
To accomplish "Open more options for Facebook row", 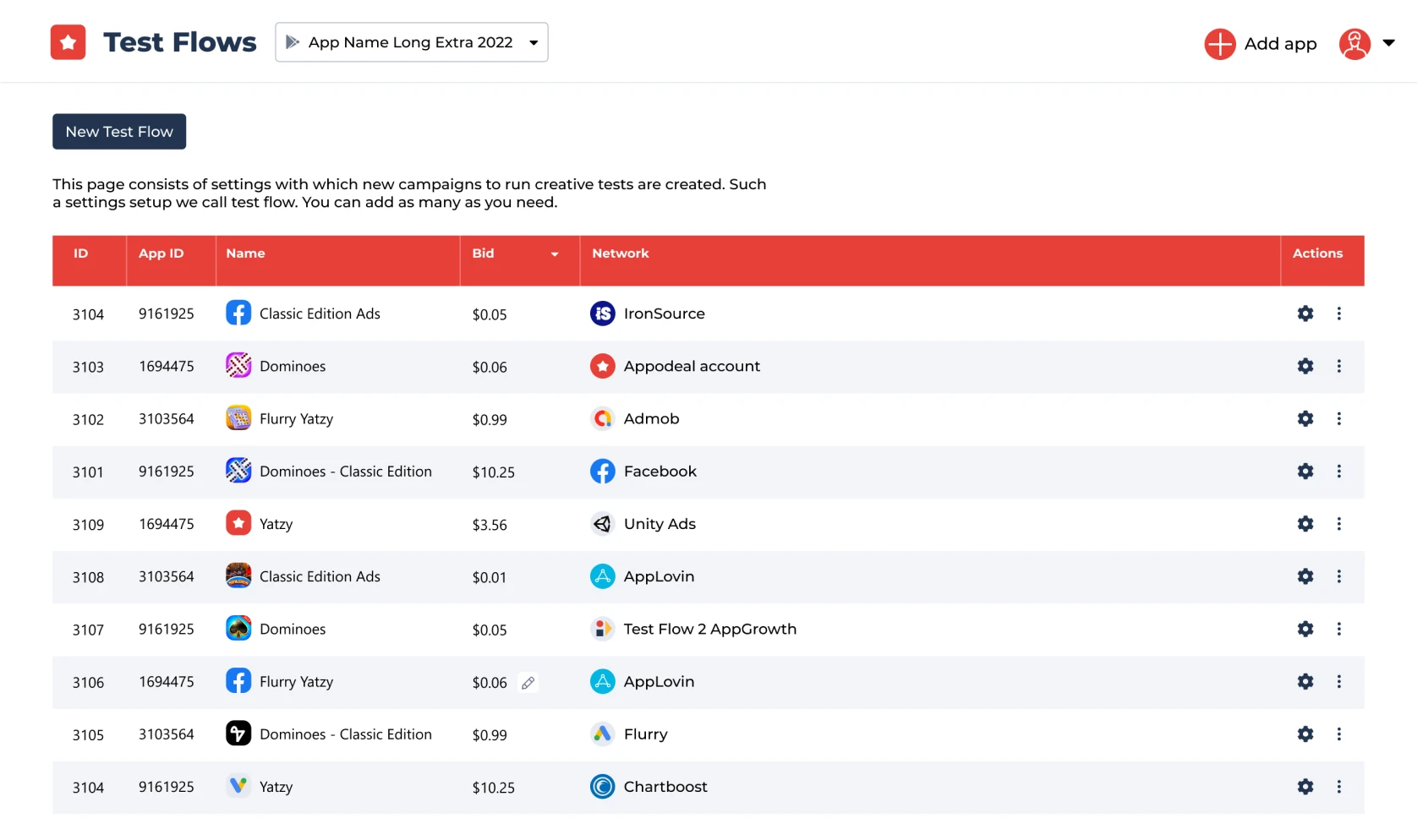I will [1338, 471].
